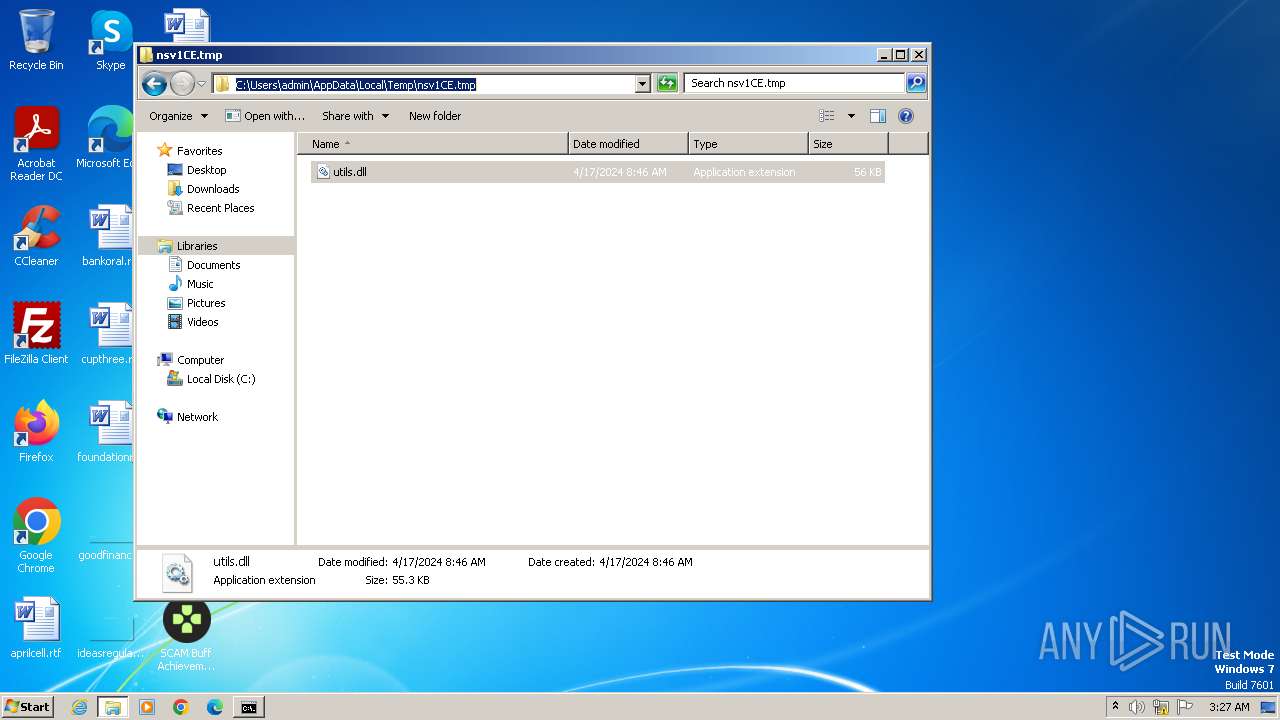Click the volume speaker tray icon
This screenshot has width=1280, height=720.
coord(1137,707)
